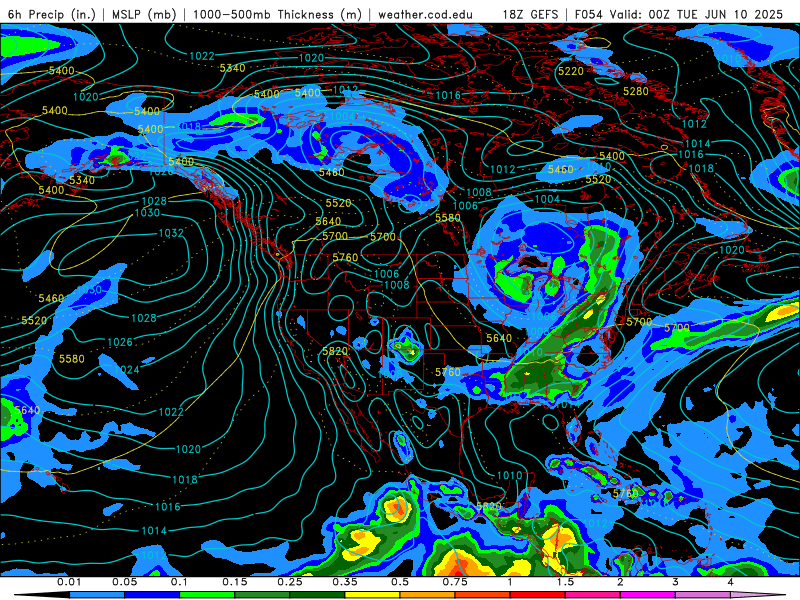
Task: Click the red 1–1.5 legend swatch
Action: click(538, 595)
